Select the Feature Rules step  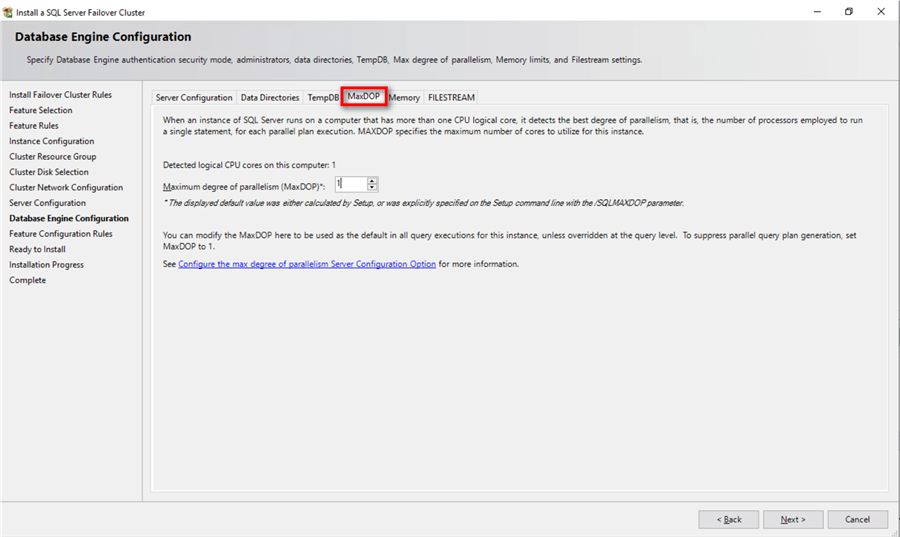[34, 126]
